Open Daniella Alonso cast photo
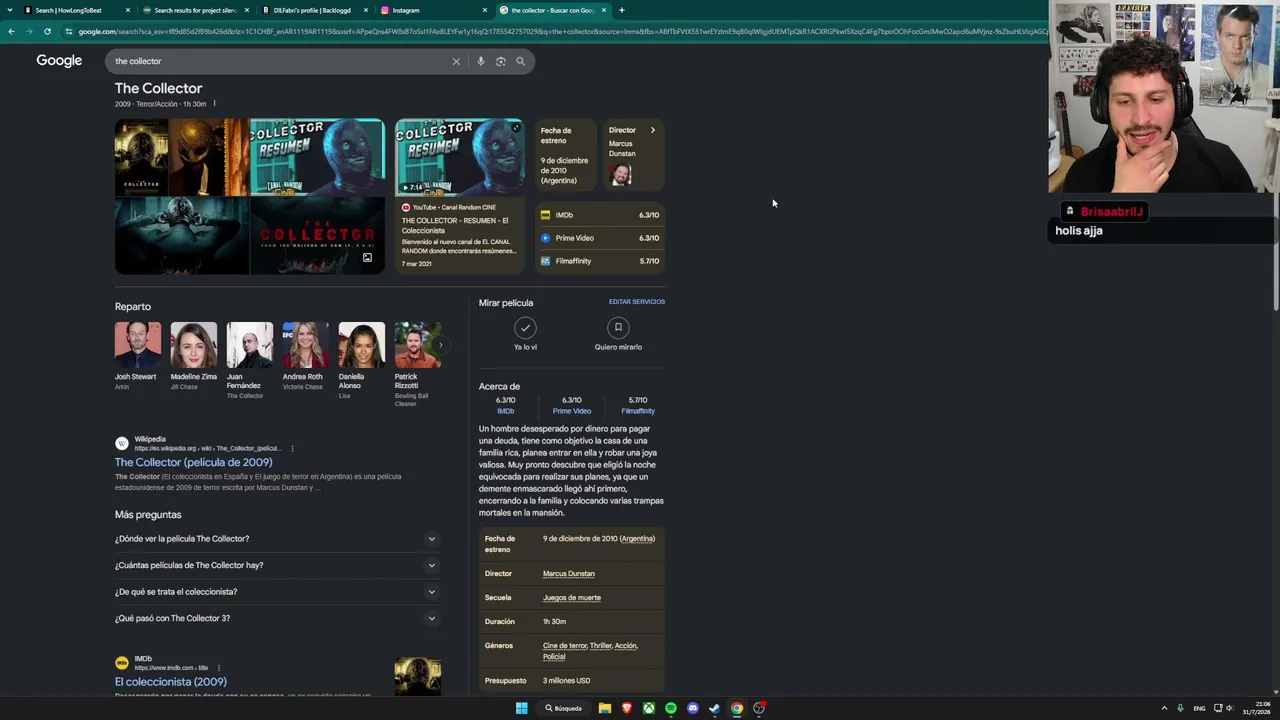This screenshot has height=720, width=1280. pos(362,345)
